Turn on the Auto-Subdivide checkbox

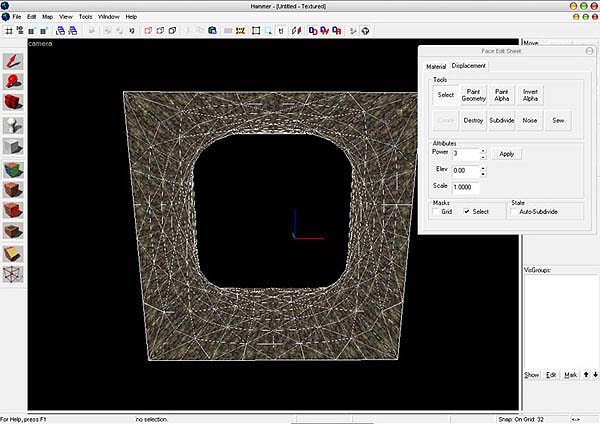(x=514, y=212)
